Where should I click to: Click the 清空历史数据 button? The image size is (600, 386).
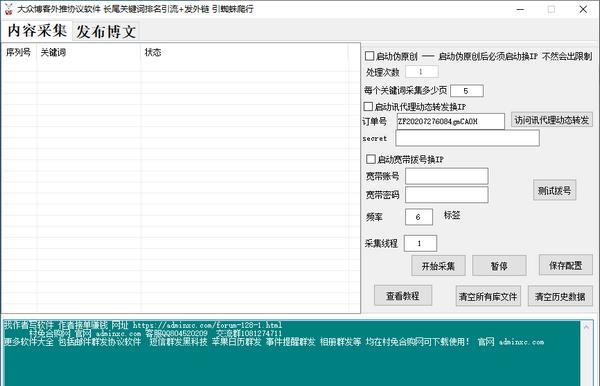pos(560,296)
